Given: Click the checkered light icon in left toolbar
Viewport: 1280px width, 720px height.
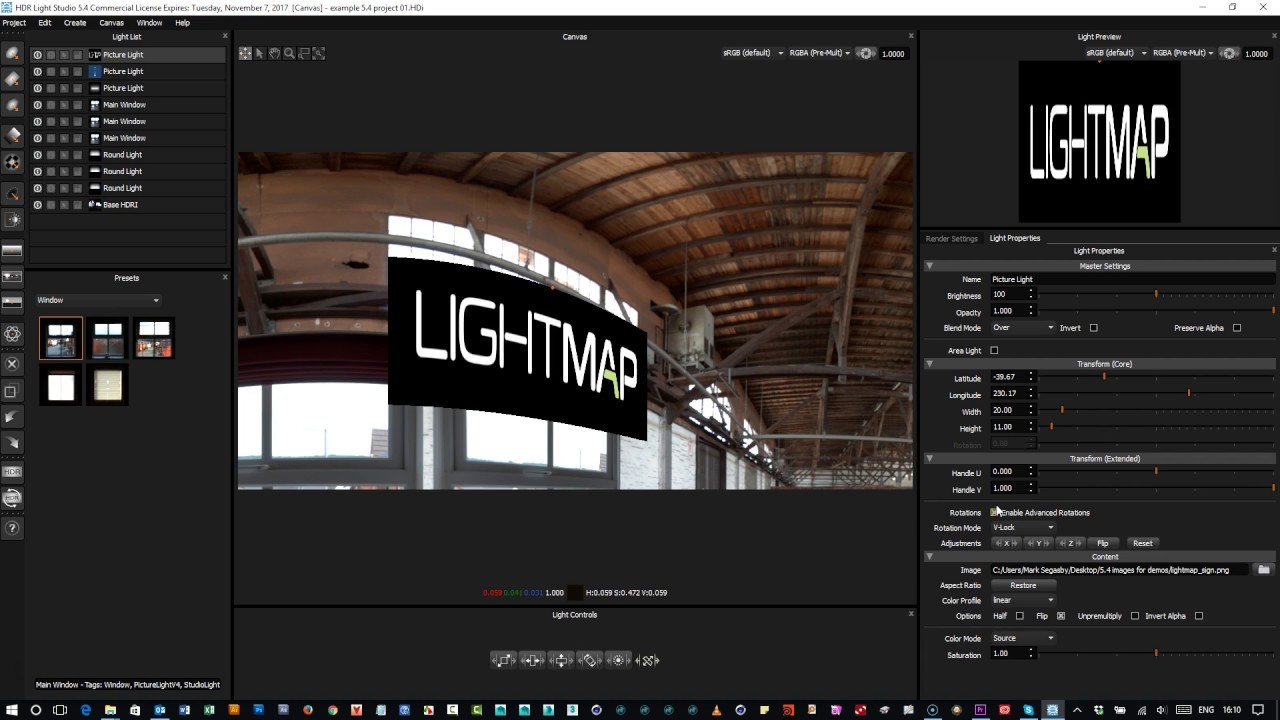Looking at the screenshot, I should (x=13, y=162).
